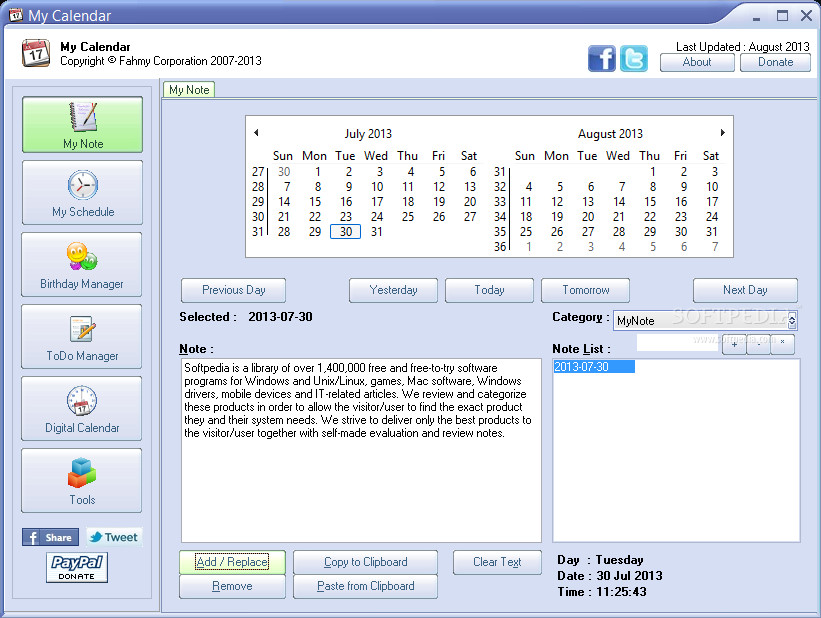This screenshot has height=618, width=821.
Task: Select July 15 in the calendar
Action: point(315,202)
